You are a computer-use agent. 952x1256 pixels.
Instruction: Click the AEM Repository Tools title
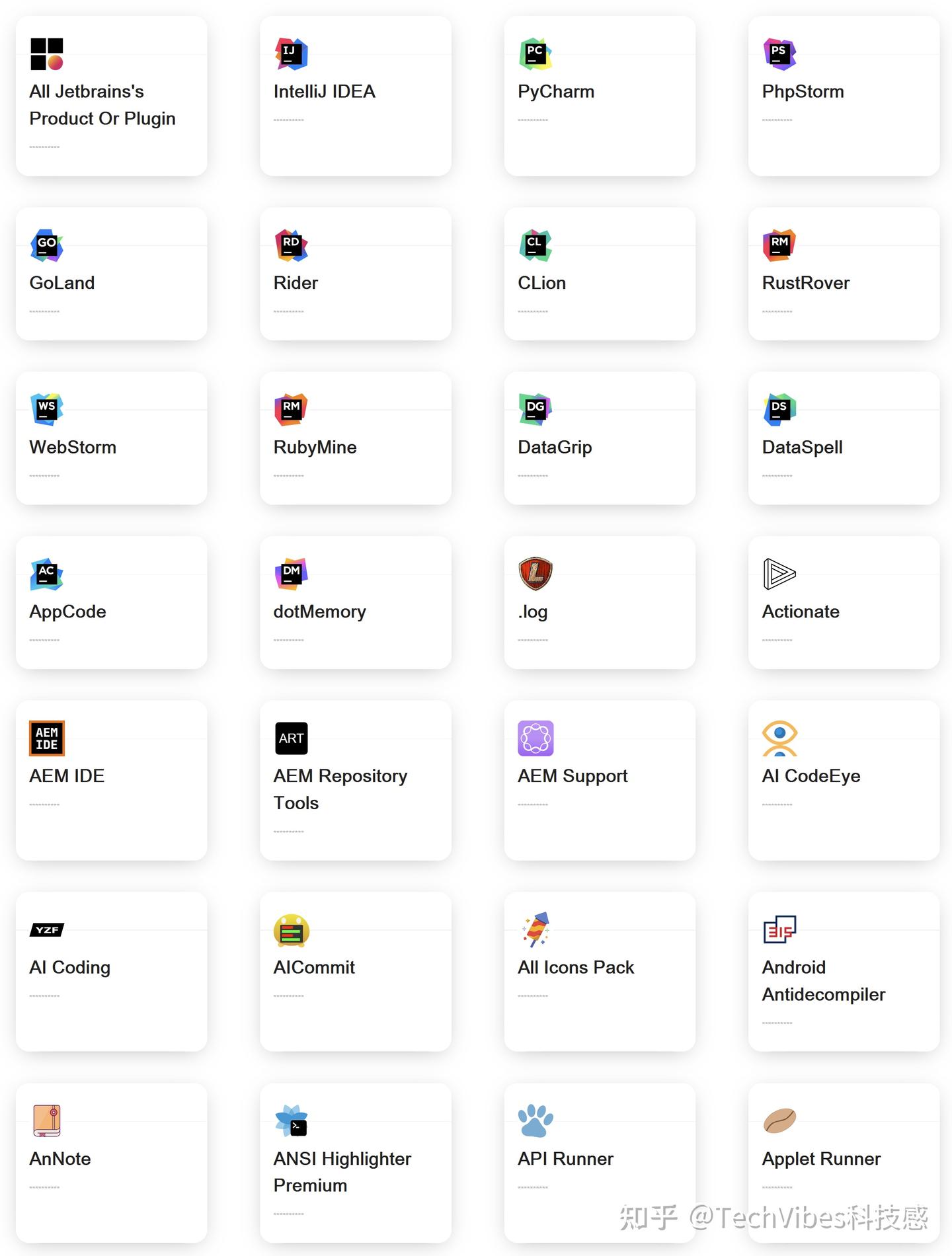point(340,789)
